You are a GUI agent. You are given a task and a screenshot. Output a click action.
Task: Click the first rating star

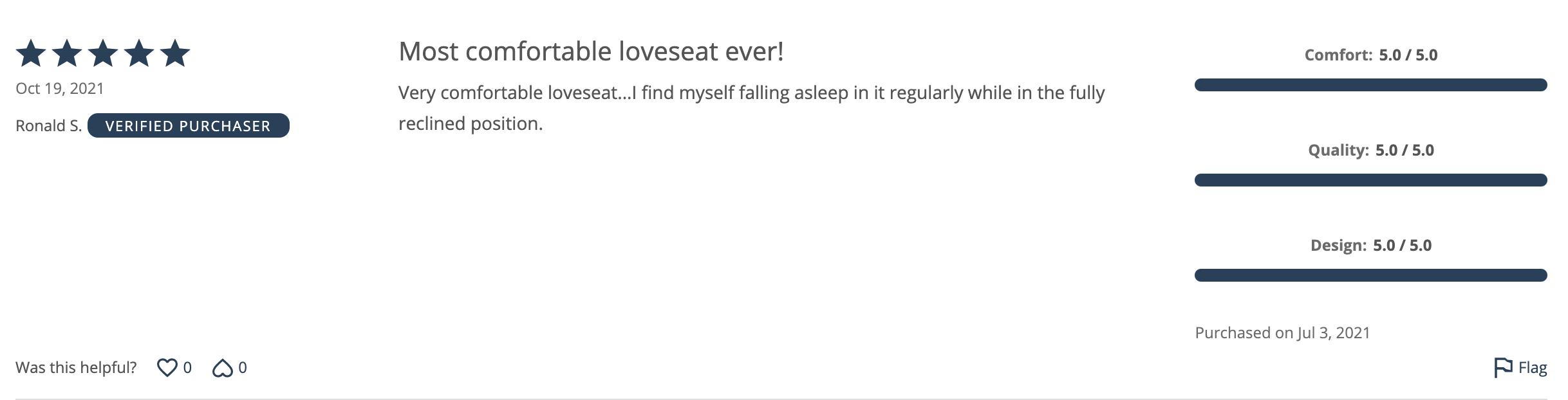[x=31, y=53]
